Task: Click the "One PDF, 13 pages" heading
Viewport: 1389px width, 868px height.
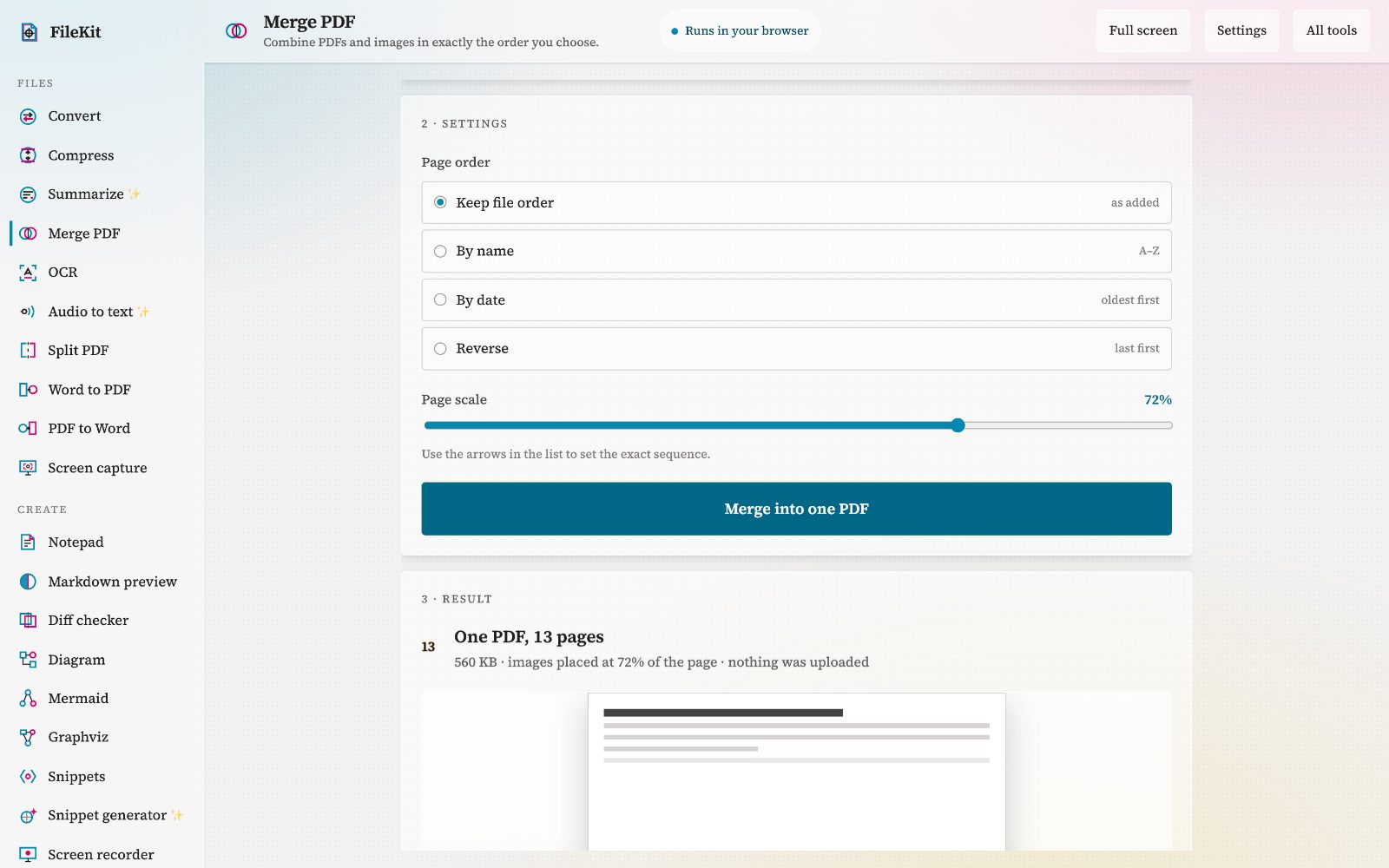Action: [529, 637]
